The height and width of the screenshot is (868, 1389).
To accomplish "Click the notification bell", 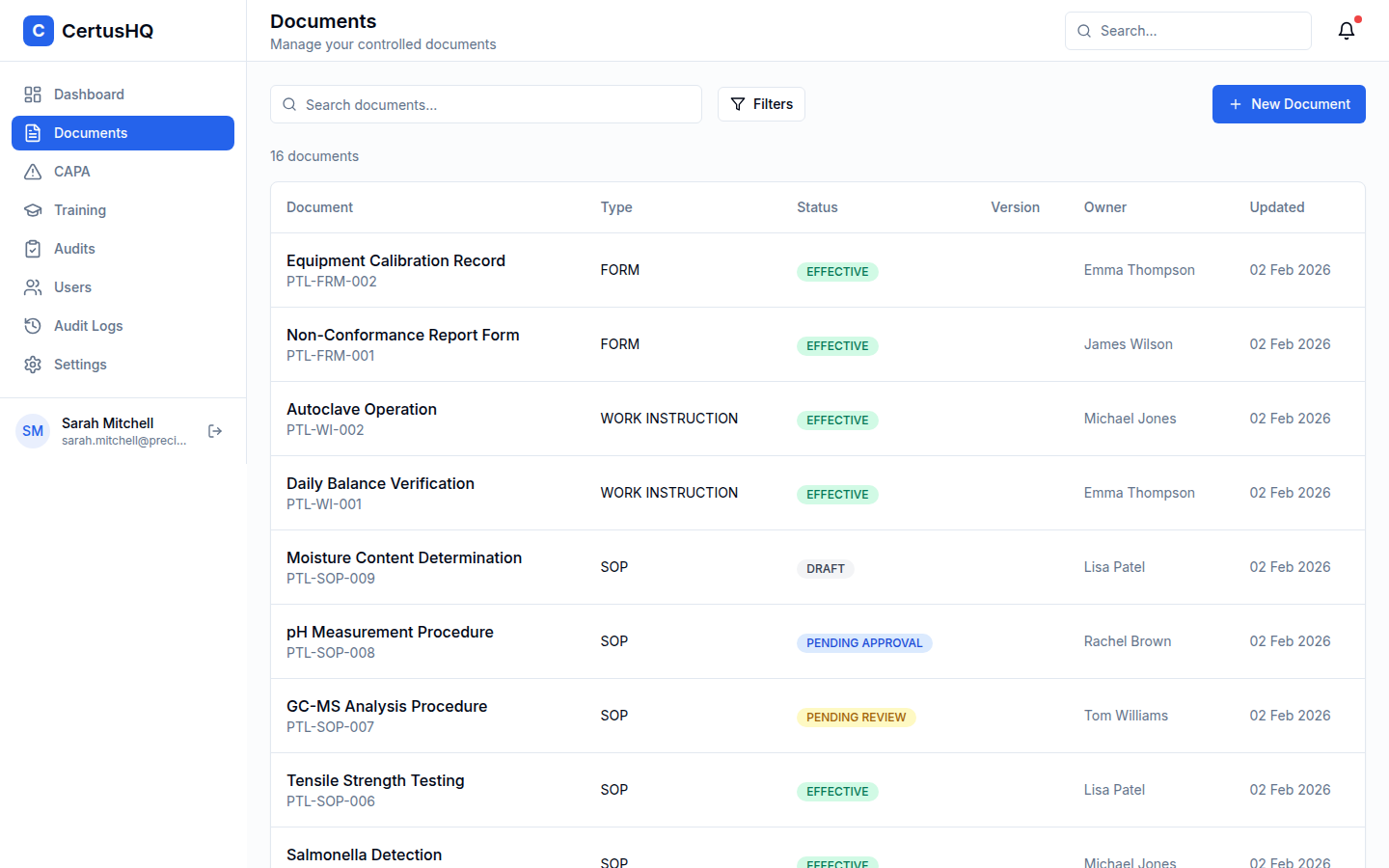I will [1347, 30].
